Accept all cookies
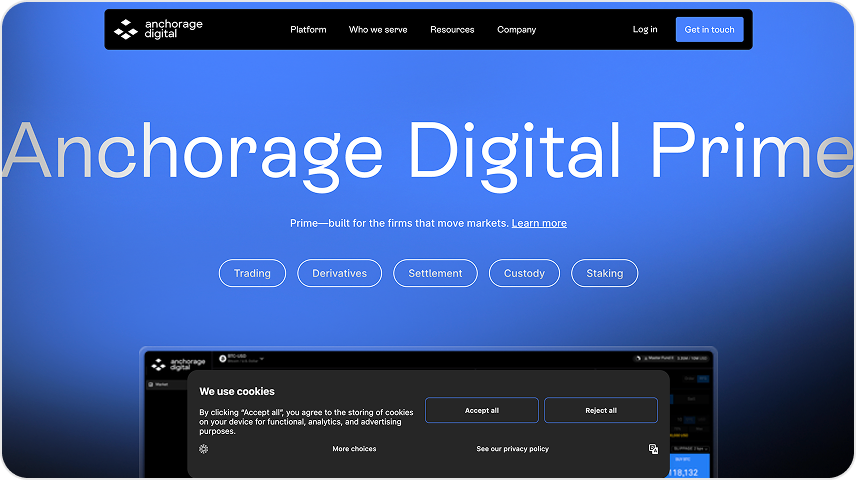This screenshot has height=480, width=856. click(x=482, y=410)
